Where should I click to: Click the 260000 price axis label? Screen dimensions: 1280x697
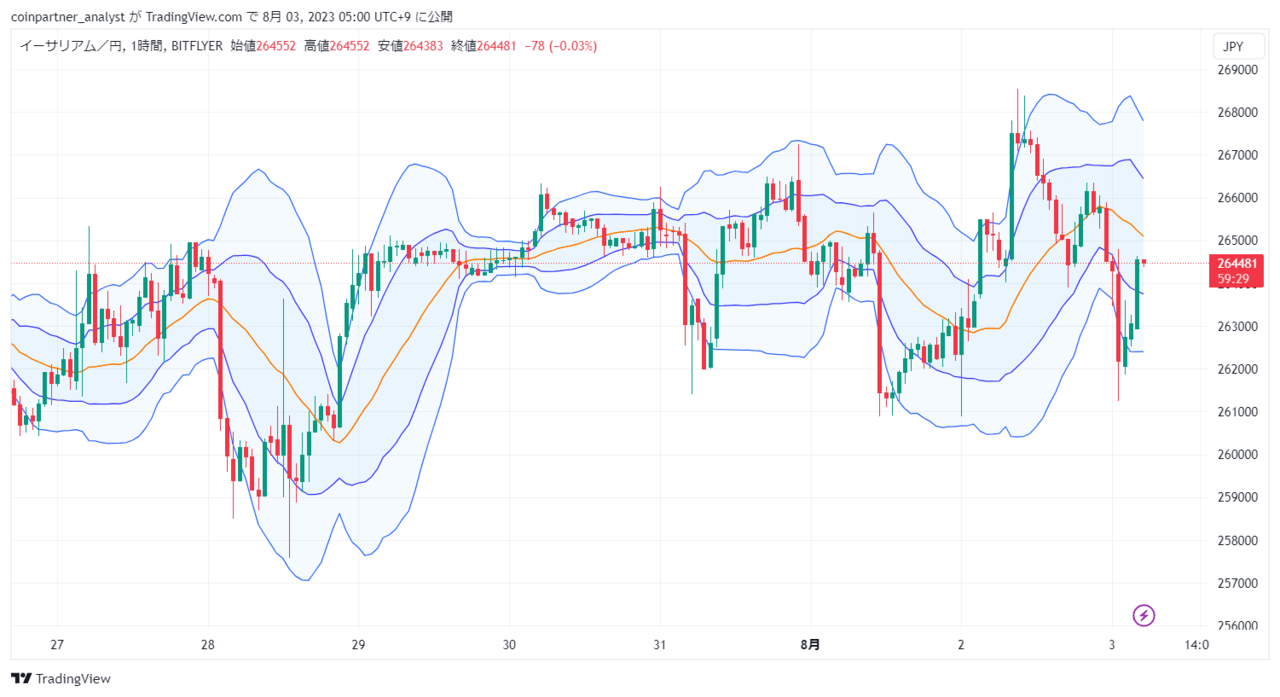(1237, 455)
